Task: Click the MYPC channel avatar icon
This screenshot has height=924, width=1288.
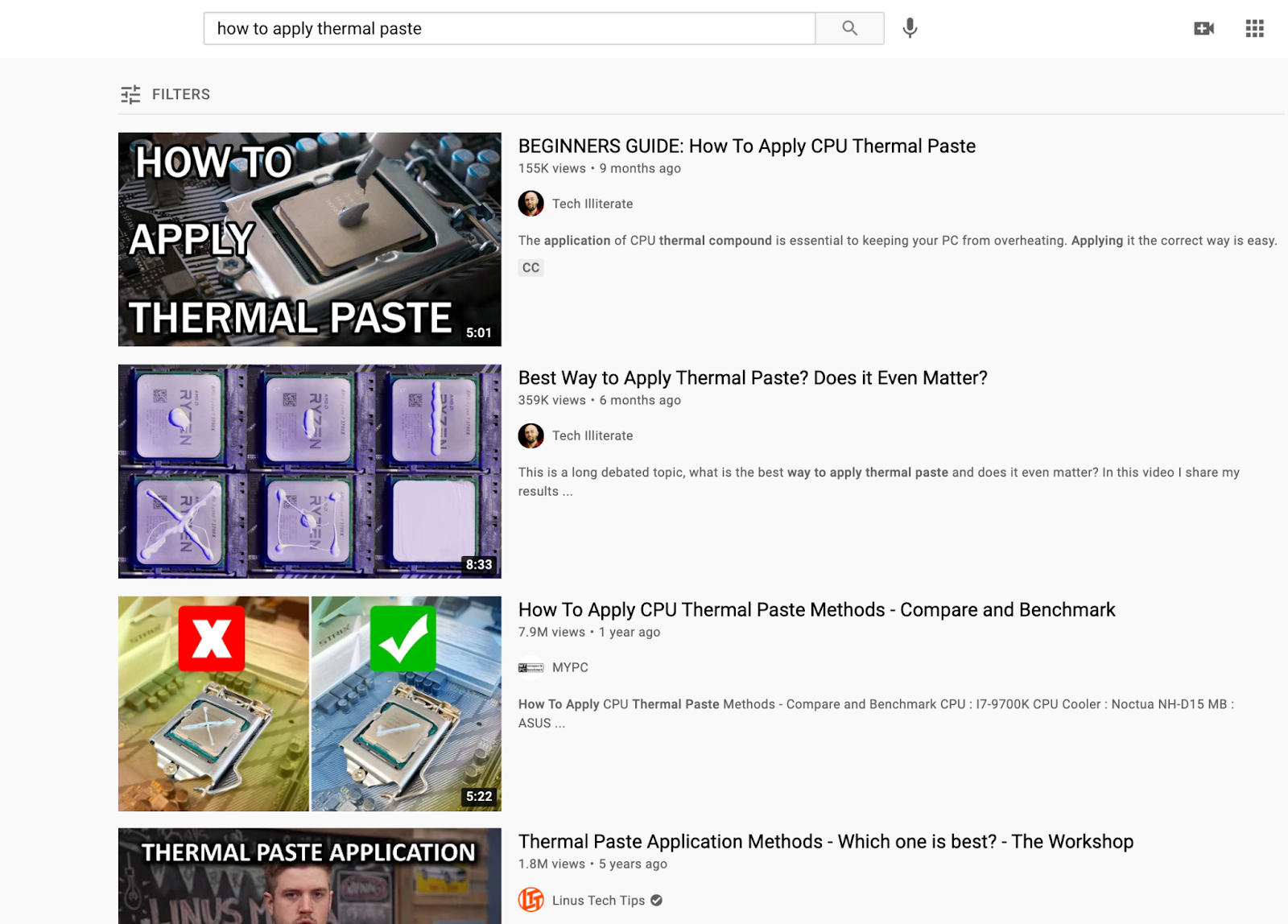Action: pyautogui.click(x=531, y=667)
